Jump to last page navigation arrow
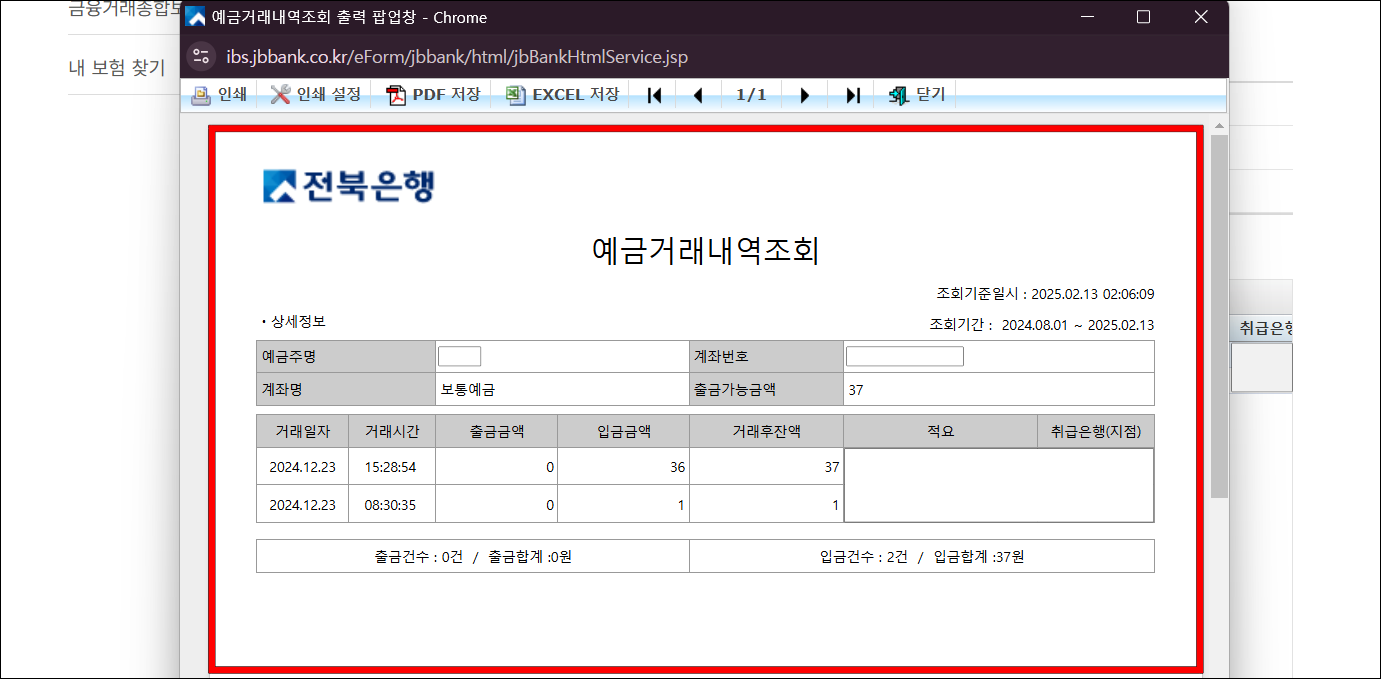Screen dimensions: 1381x679 (852, 94)
